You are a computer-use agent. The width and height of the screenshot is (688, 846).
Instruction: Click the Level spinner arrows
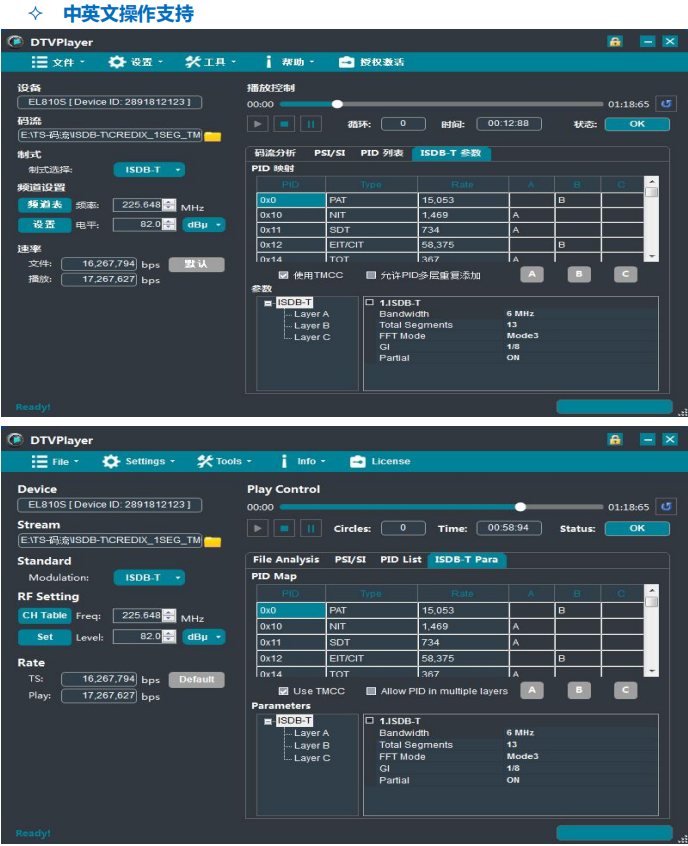[x=169, y=637]
